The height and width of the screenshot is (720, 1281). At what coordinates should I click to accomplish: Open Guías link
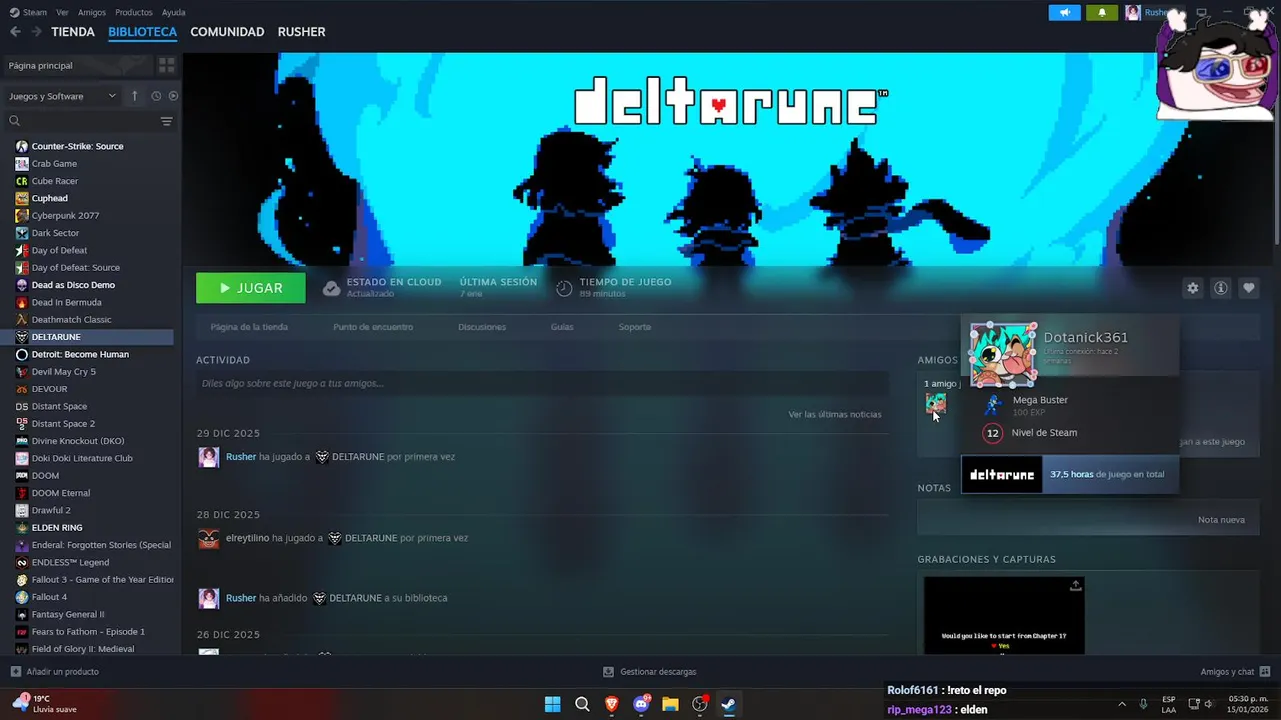(562, 327)
